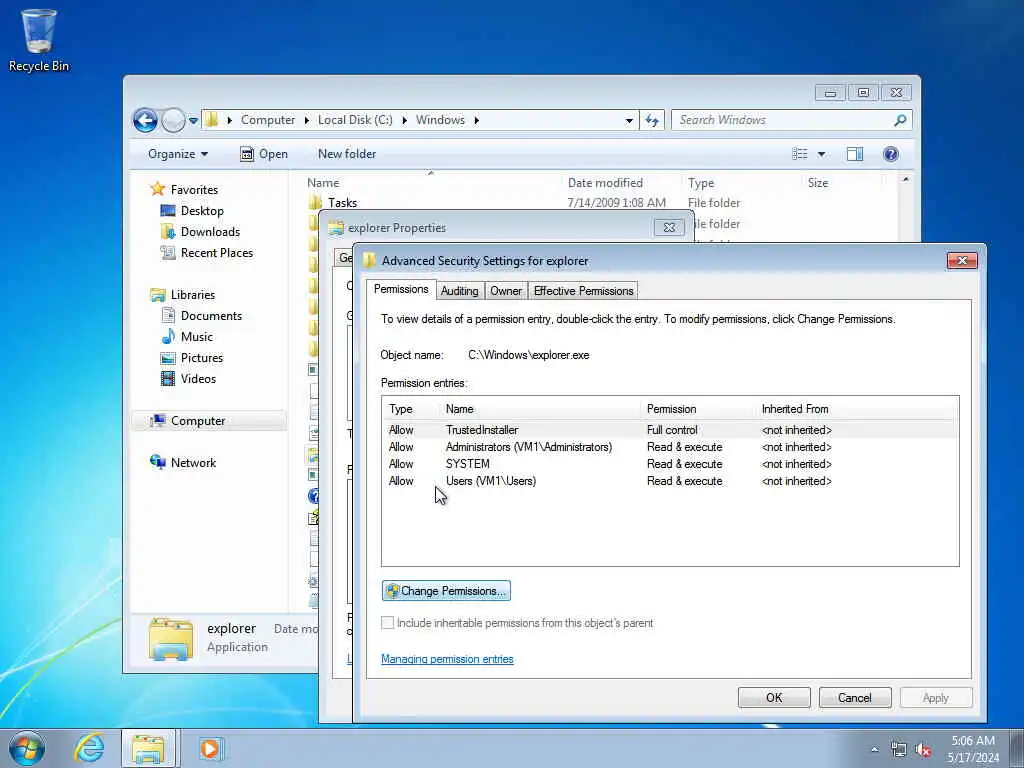Open Explorer Help question mark icon
The width and height of the screenshot is (1024, 768).
click(x=891, y=154)
